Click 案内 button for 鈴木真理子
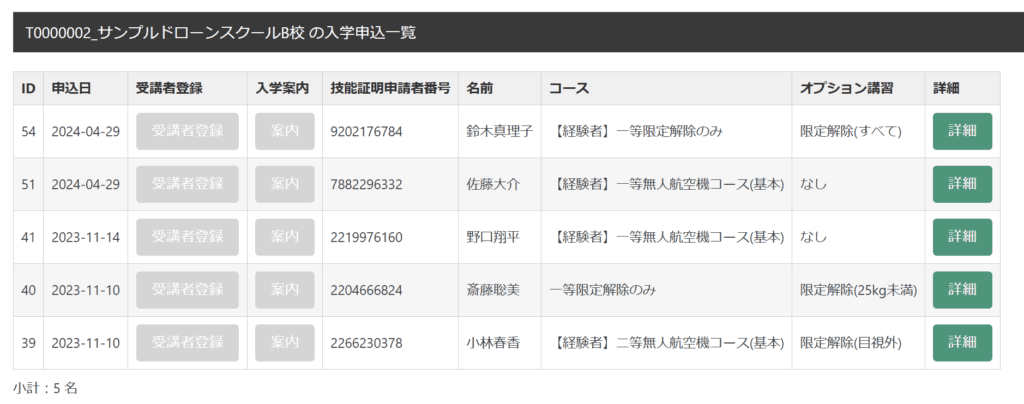The width and height of the screenshot is (1024, 404). click(285, 132)
